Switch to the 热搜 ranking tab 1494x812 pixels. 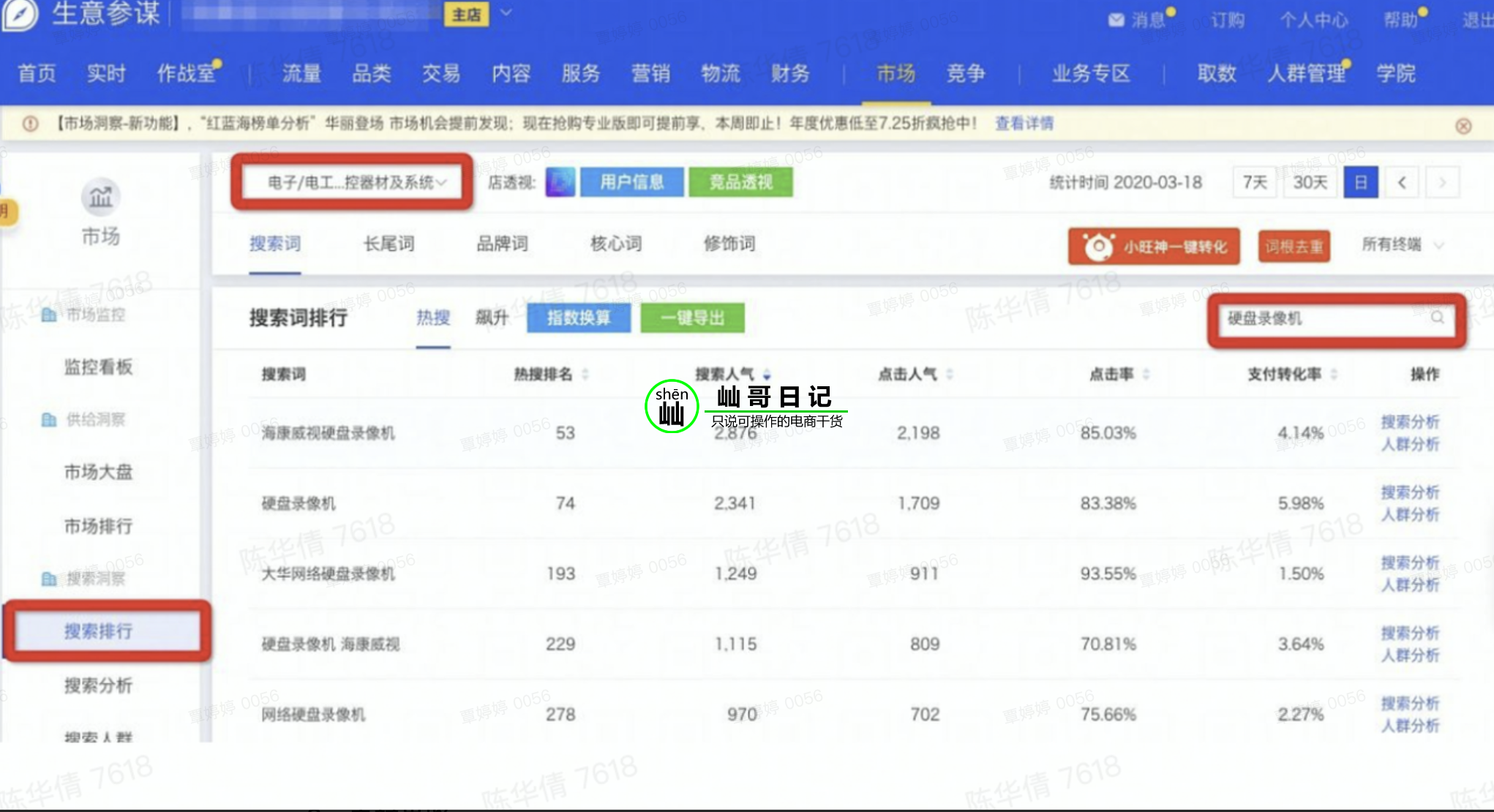[x=433, y=317]
